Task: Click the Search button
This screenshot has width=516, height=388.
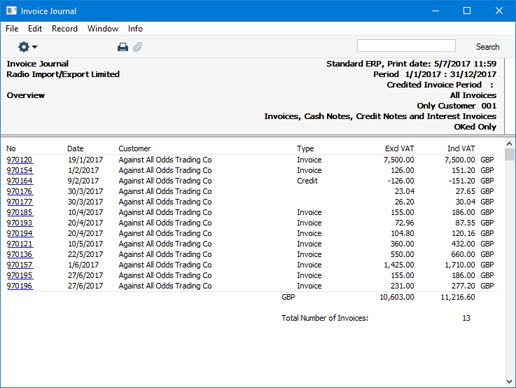Action: click(x=487, y=47)
